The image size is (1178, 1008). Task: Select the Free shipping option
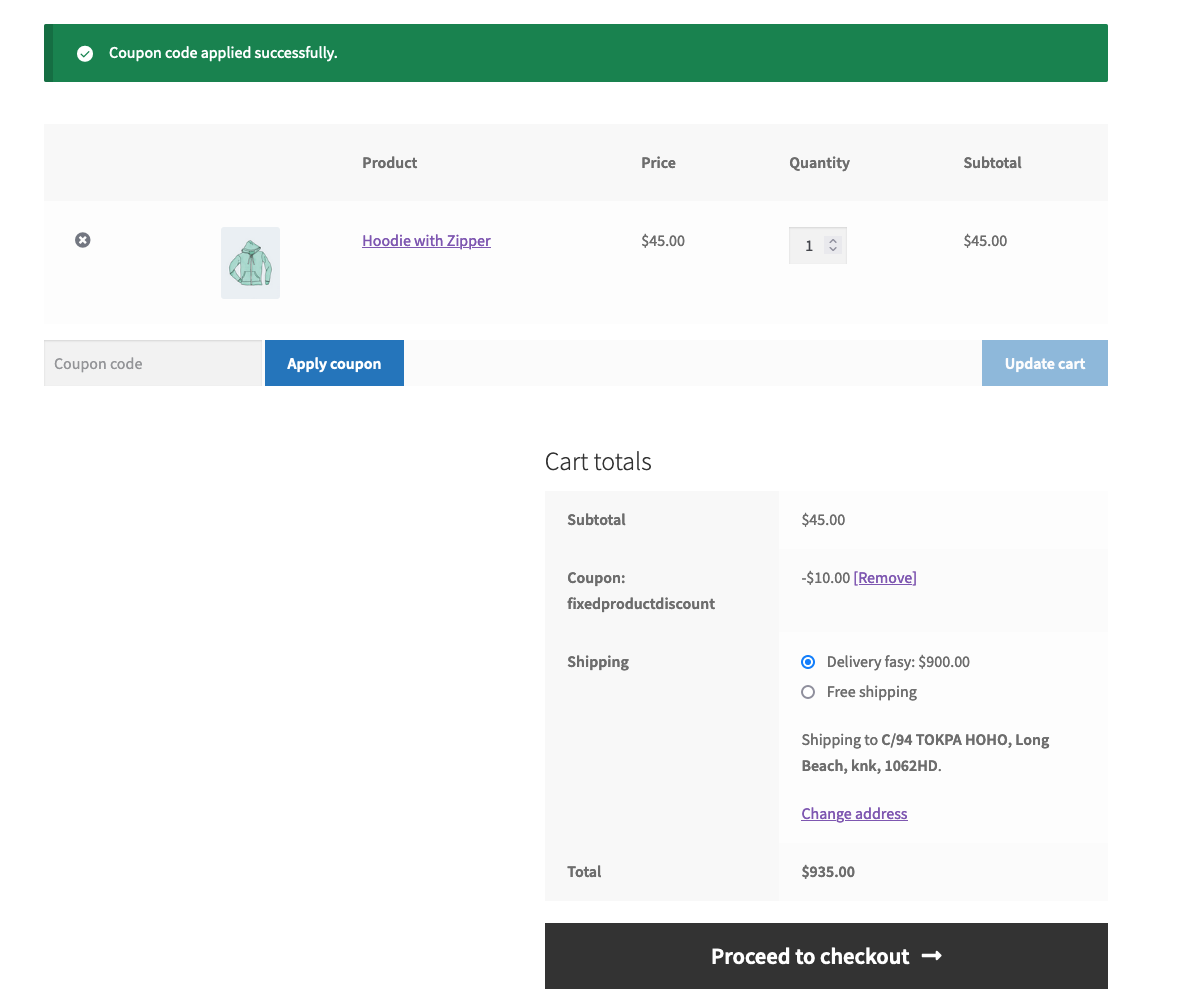(x=808, y=692)
